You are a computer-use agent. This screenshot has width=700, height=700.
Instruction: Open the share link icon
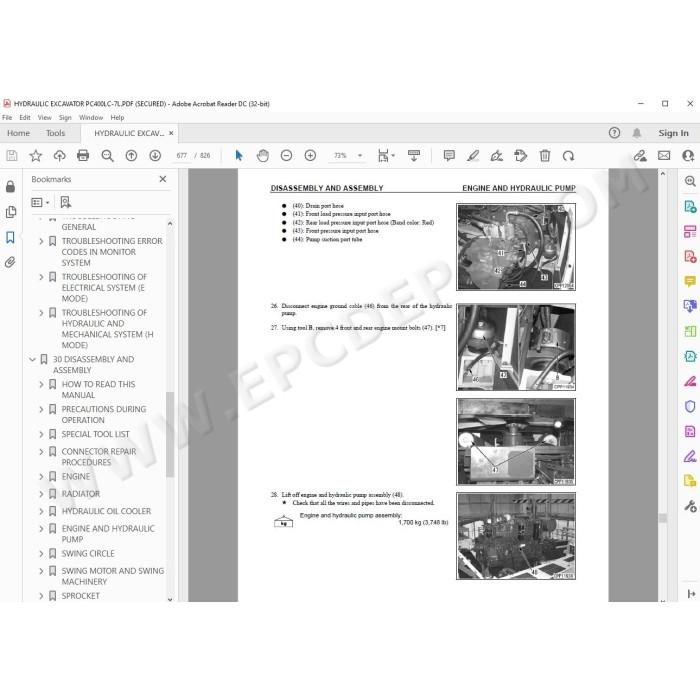640,155
